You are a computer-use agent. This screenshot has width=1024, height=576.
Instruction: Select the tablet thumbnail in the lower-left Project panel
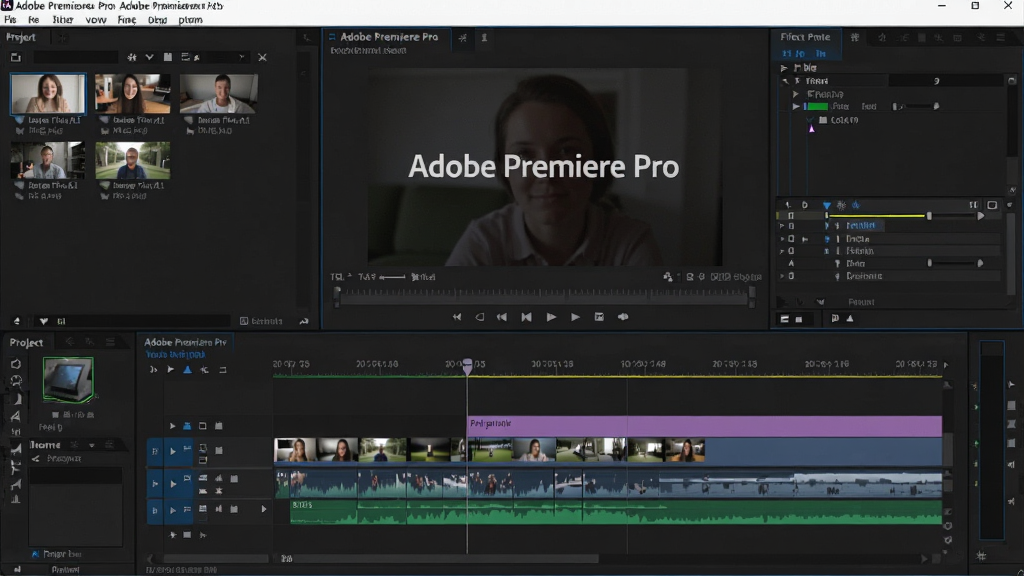[x=68, y=379]
